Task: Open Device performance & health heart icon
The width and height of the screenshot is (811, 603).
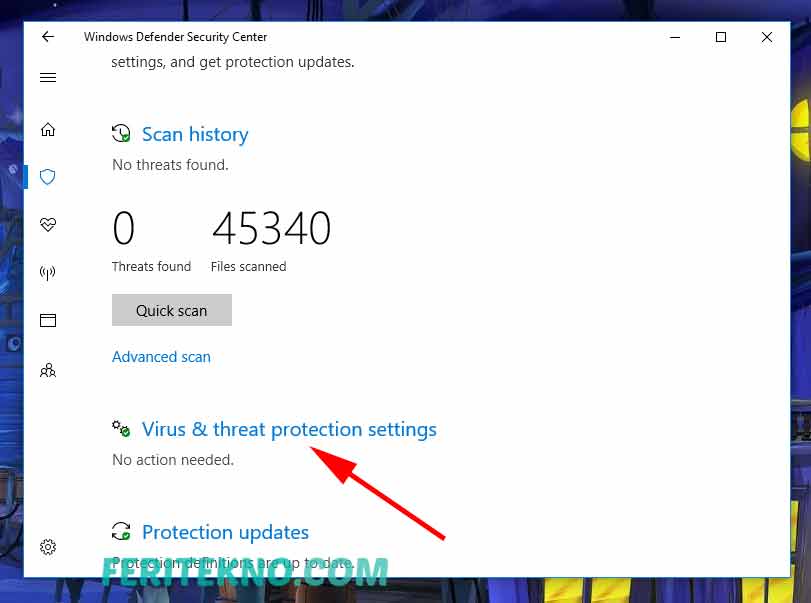Action: pyautogui.click(x=48, y=224)
